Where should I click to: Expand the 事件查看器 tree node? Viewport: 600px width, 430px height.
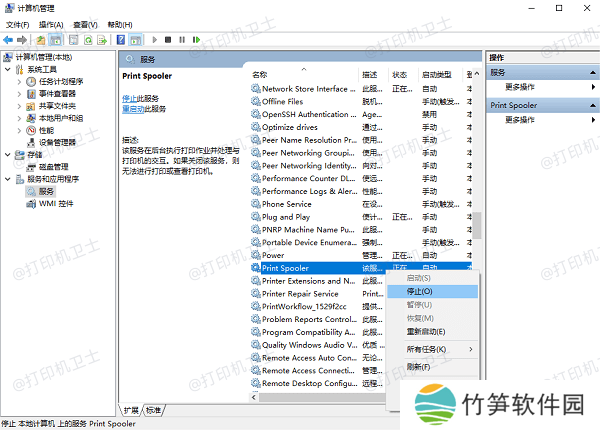tap(19, 93)
